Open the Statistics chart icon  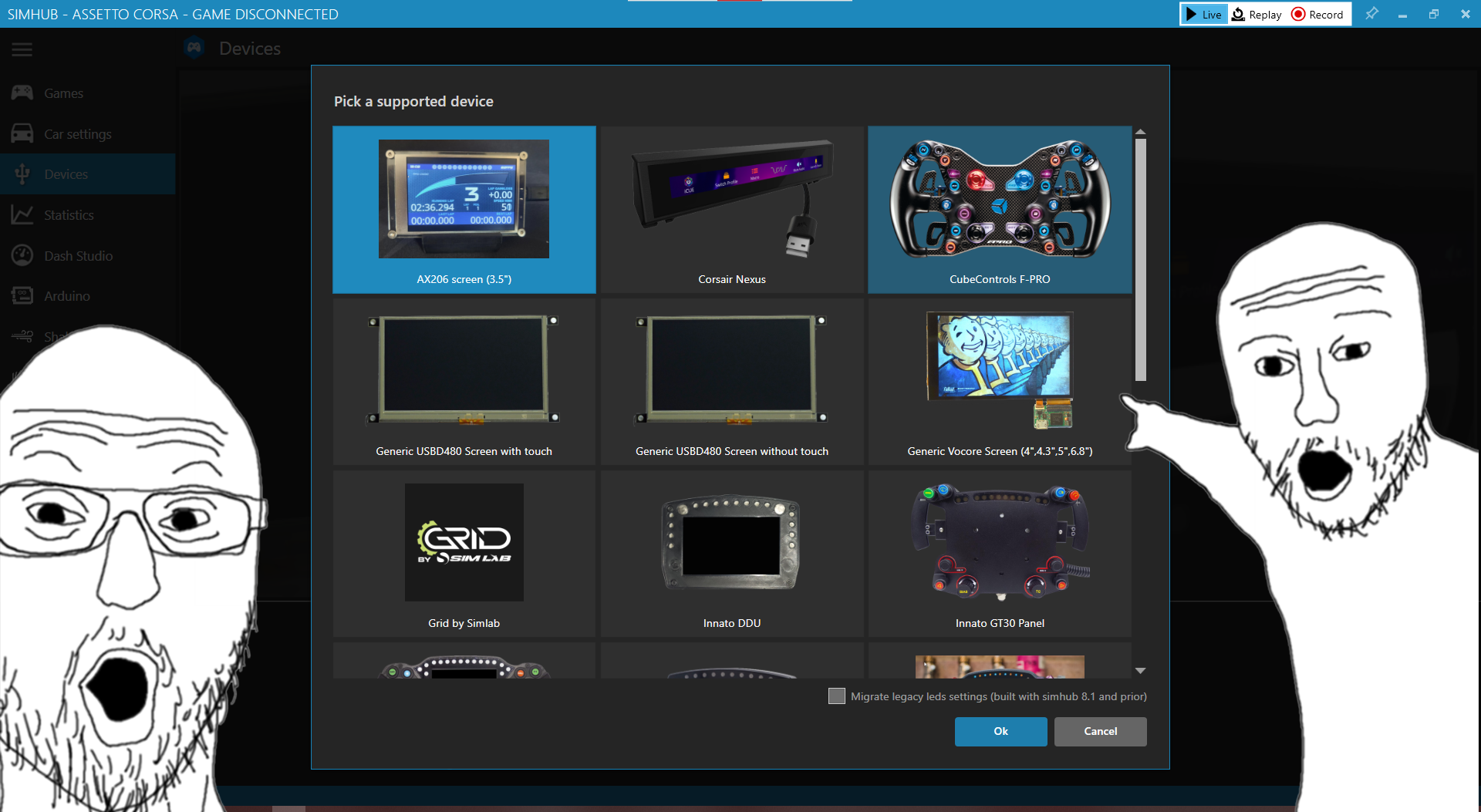(x=22, y=215)
